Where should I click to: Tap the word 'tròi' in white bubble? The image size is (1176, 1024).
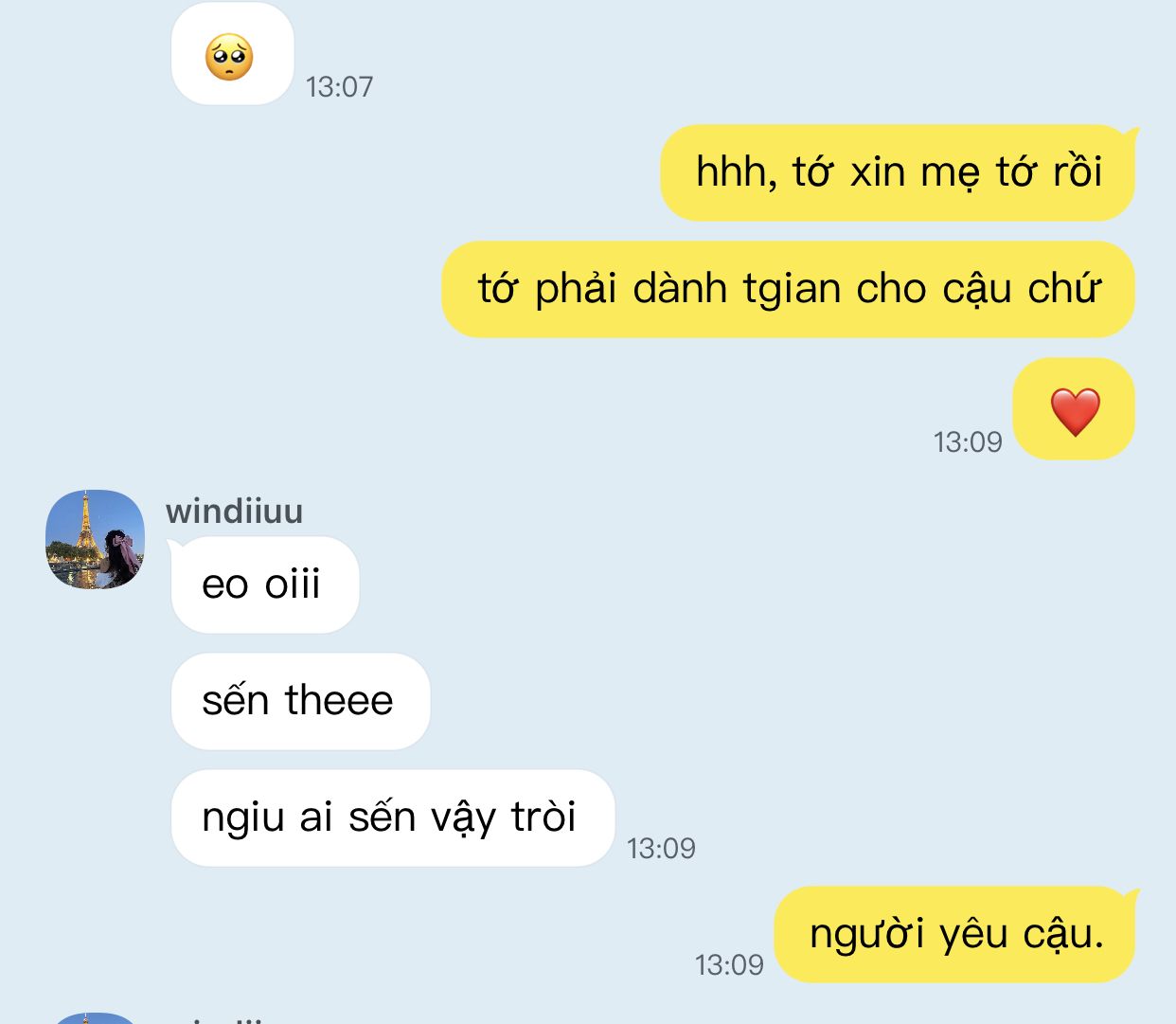(543, 817)
